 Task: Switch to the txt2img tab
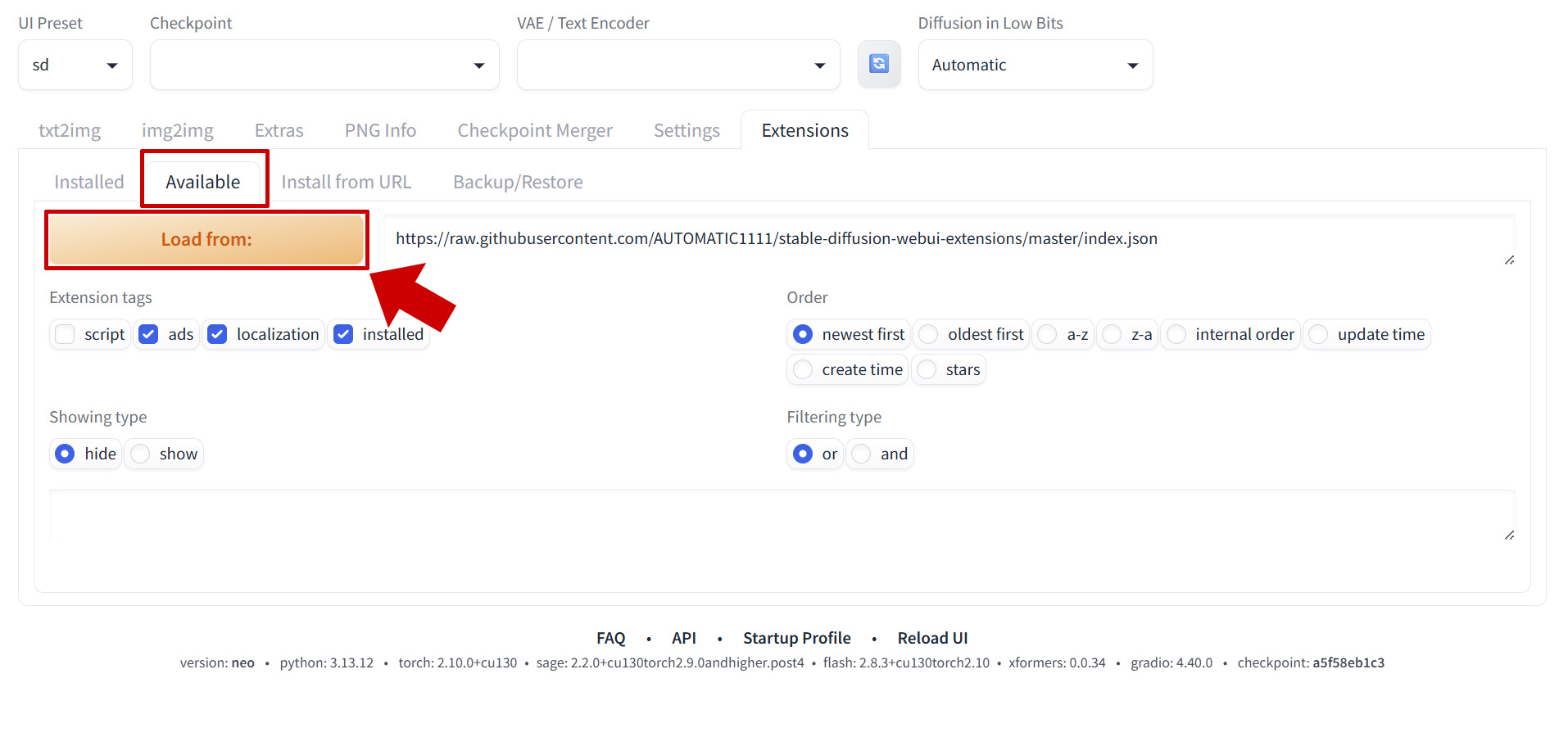(70, 131)
